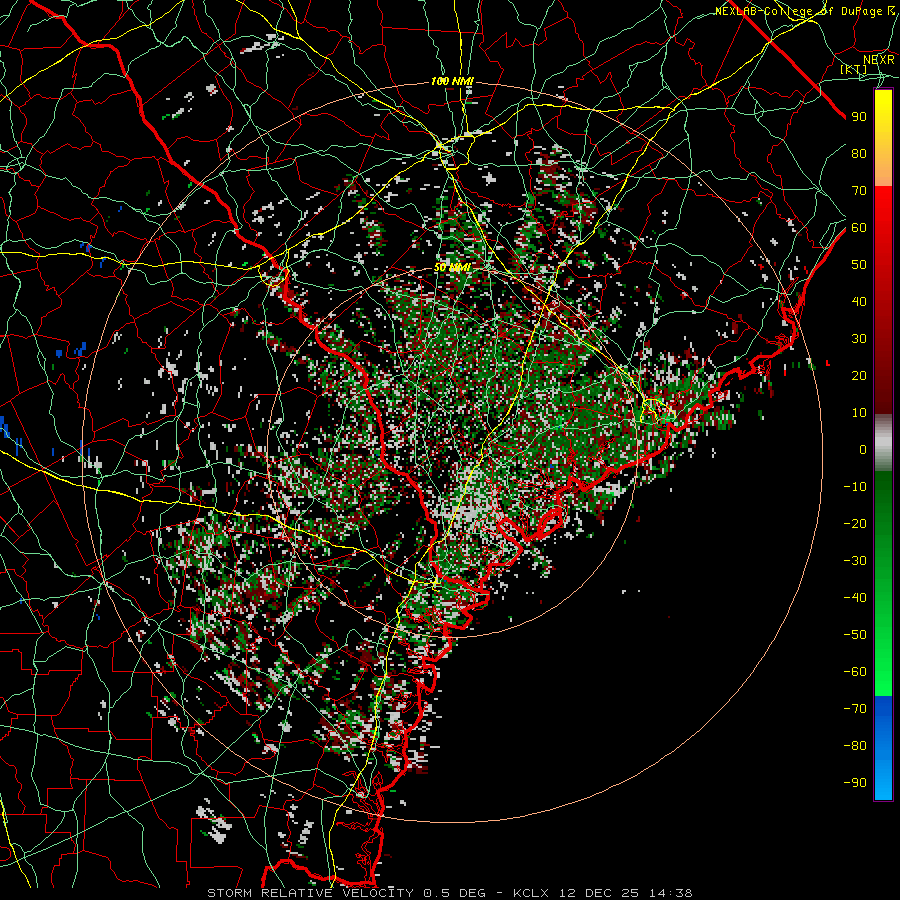The width and height of the screenshot is (900, 900).
Task: Click the gray zero-velocity segment of the color bar
Action: 883,442
